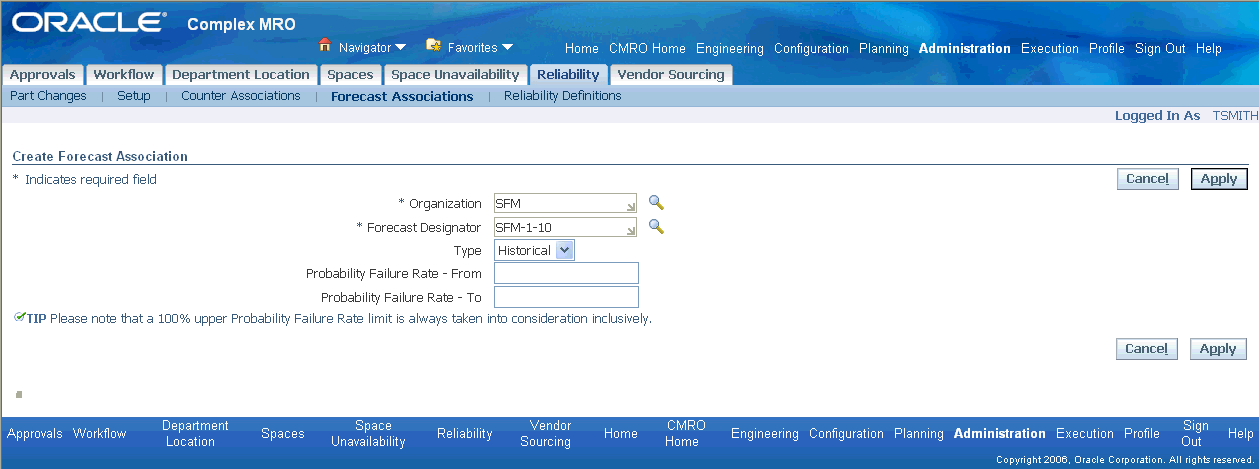
Task: Click Workflow in the footer bar
Action: tap(100, 434)
